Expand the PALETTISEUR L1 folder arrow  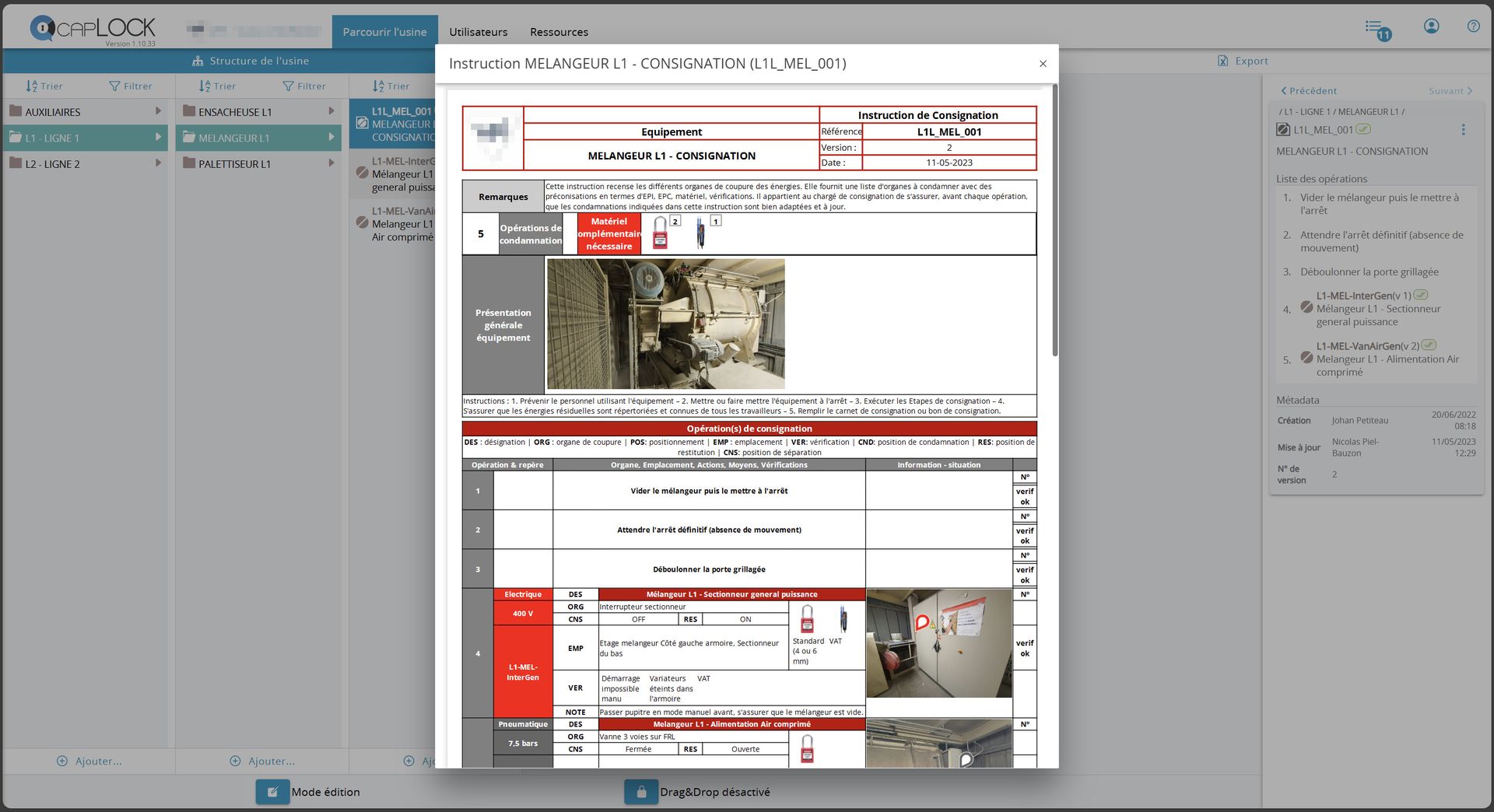point(331,163)
